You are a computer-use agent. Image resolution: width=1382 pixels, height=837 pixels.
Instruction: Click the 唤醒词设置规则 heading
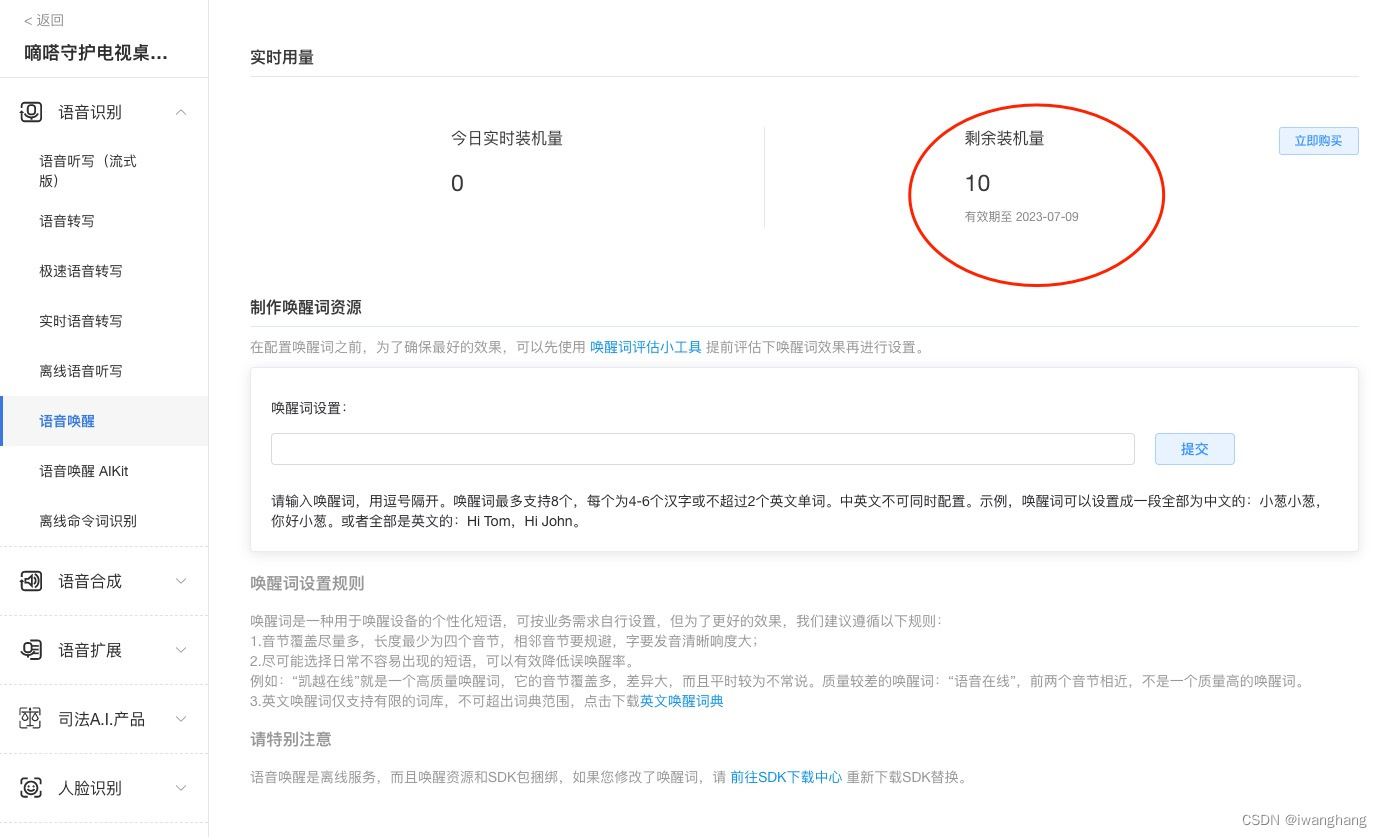[307, 583]
